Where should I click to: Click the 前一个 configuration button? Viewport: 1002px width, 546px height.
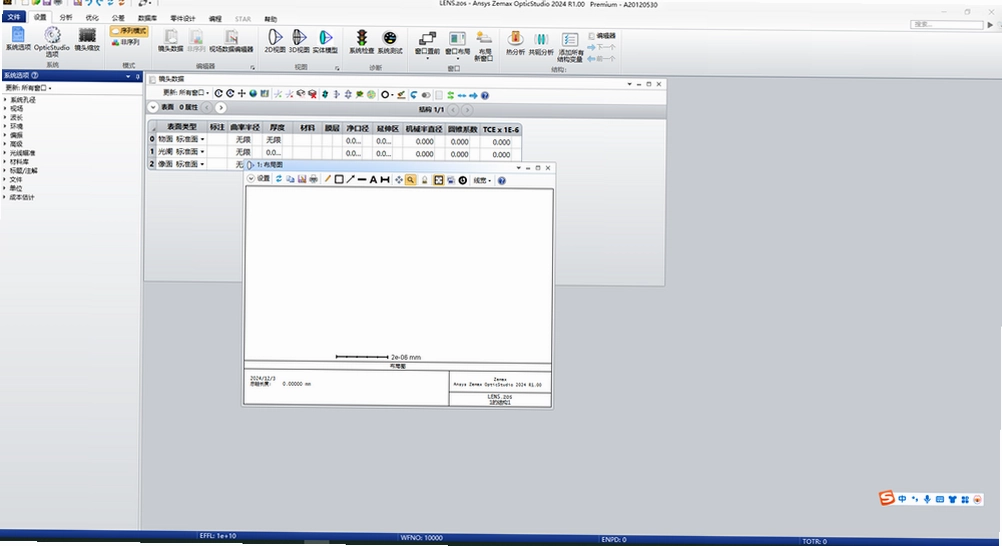(601, 58)
